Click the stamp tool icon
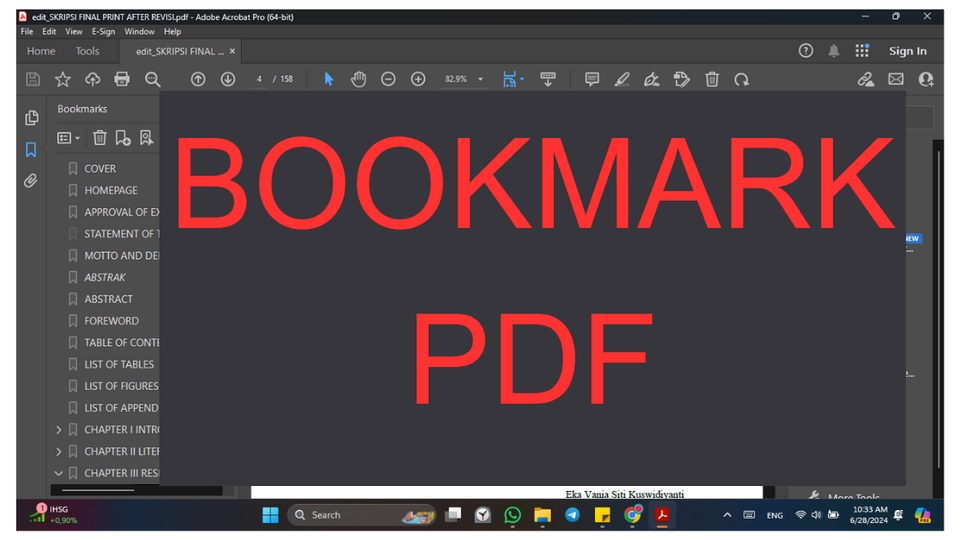 coord(681,80)
